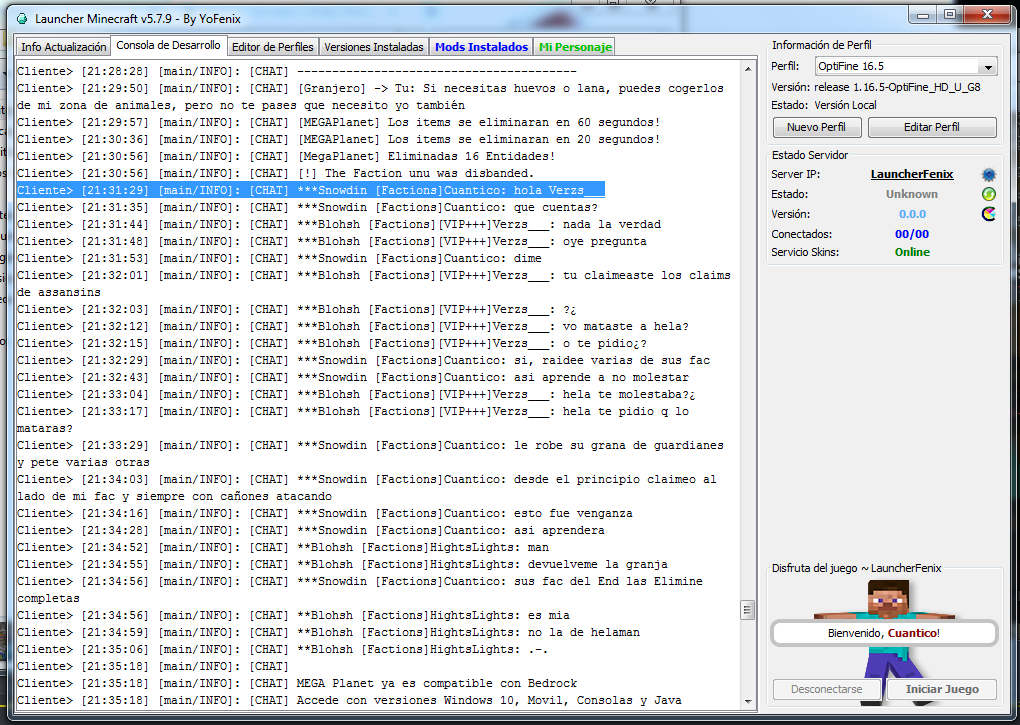The width and height of the screenshot is (1020, 725).
Task: Select the Mods Instalados tab
Action: (x=481, y=47)
